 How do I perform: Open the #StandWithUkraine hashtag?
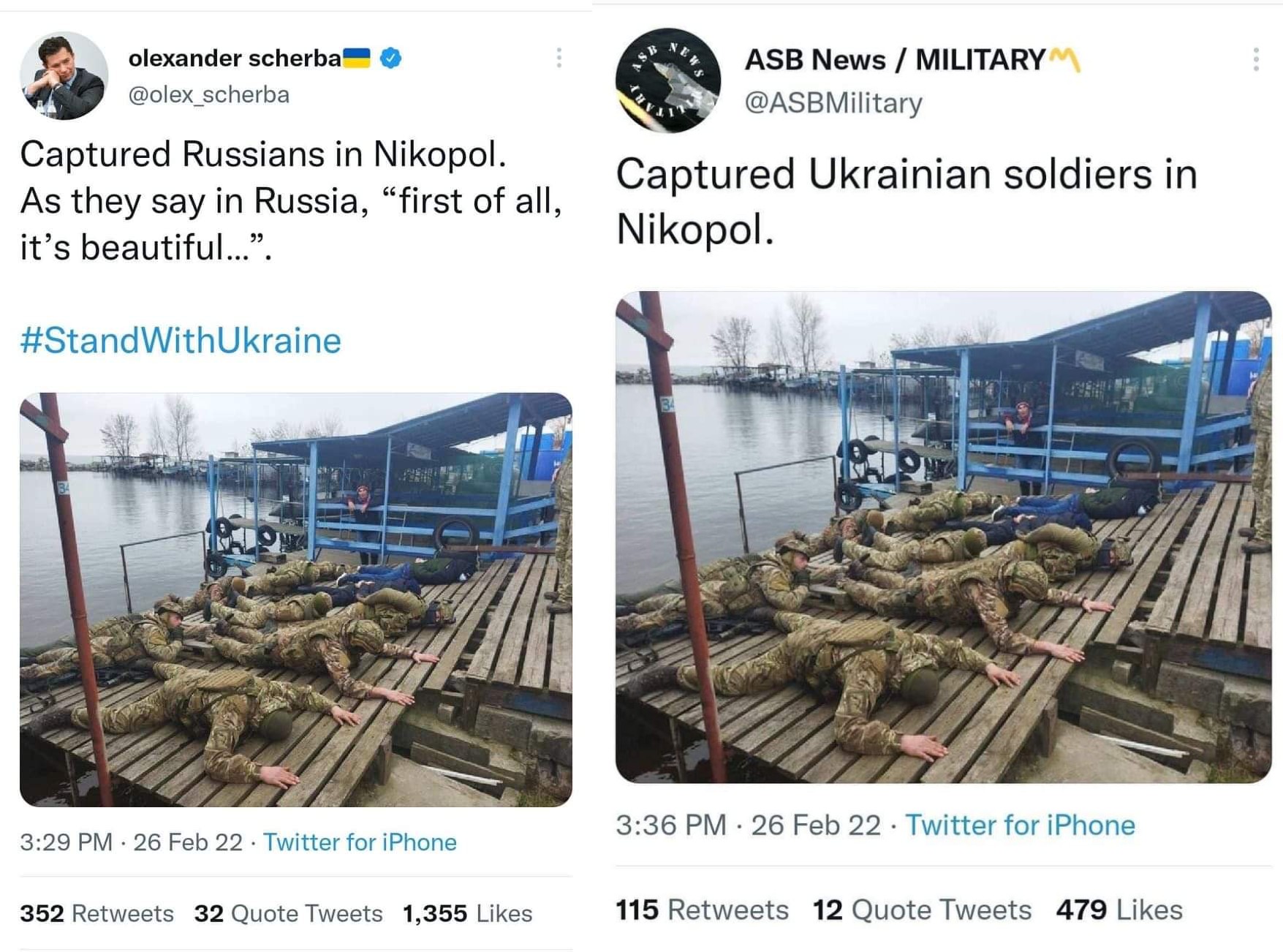pyautogui.click(x=181, y=341)
